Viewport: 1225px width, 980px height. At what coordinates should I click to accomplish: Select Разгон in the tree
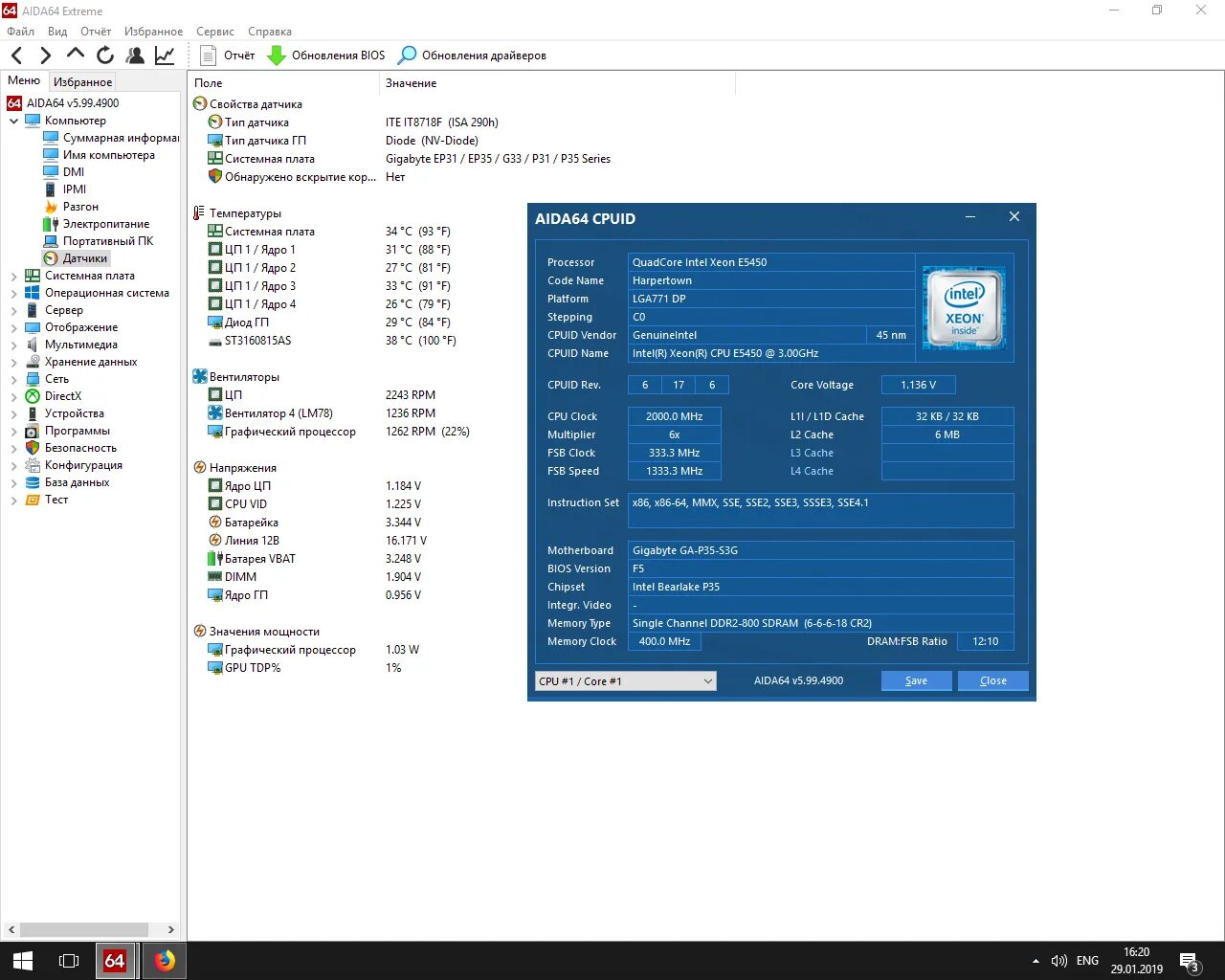[80, 207]
